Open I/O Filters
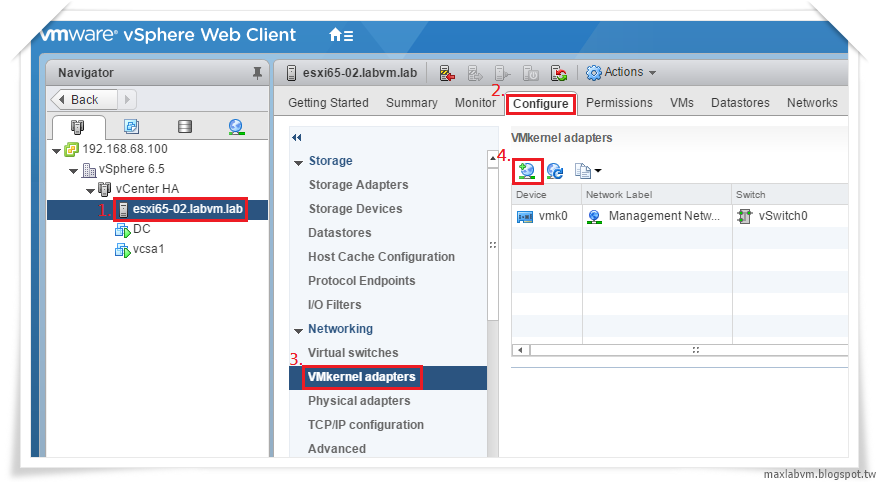Viewport: 879px width, 482px height. (335, 305)
